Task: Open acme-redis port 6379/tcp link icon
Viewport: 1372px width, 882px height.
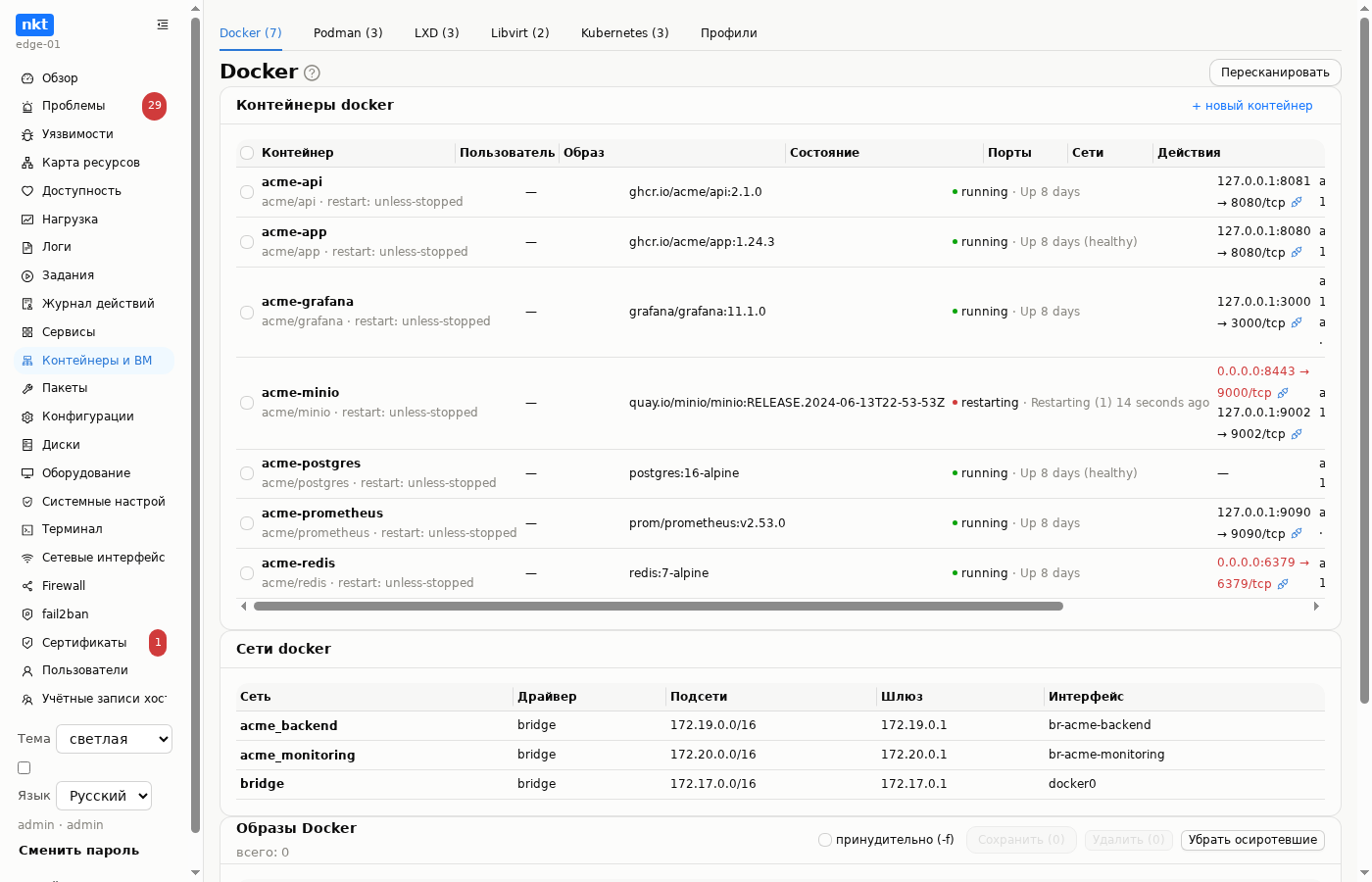Action: [x=1283, y=584]
